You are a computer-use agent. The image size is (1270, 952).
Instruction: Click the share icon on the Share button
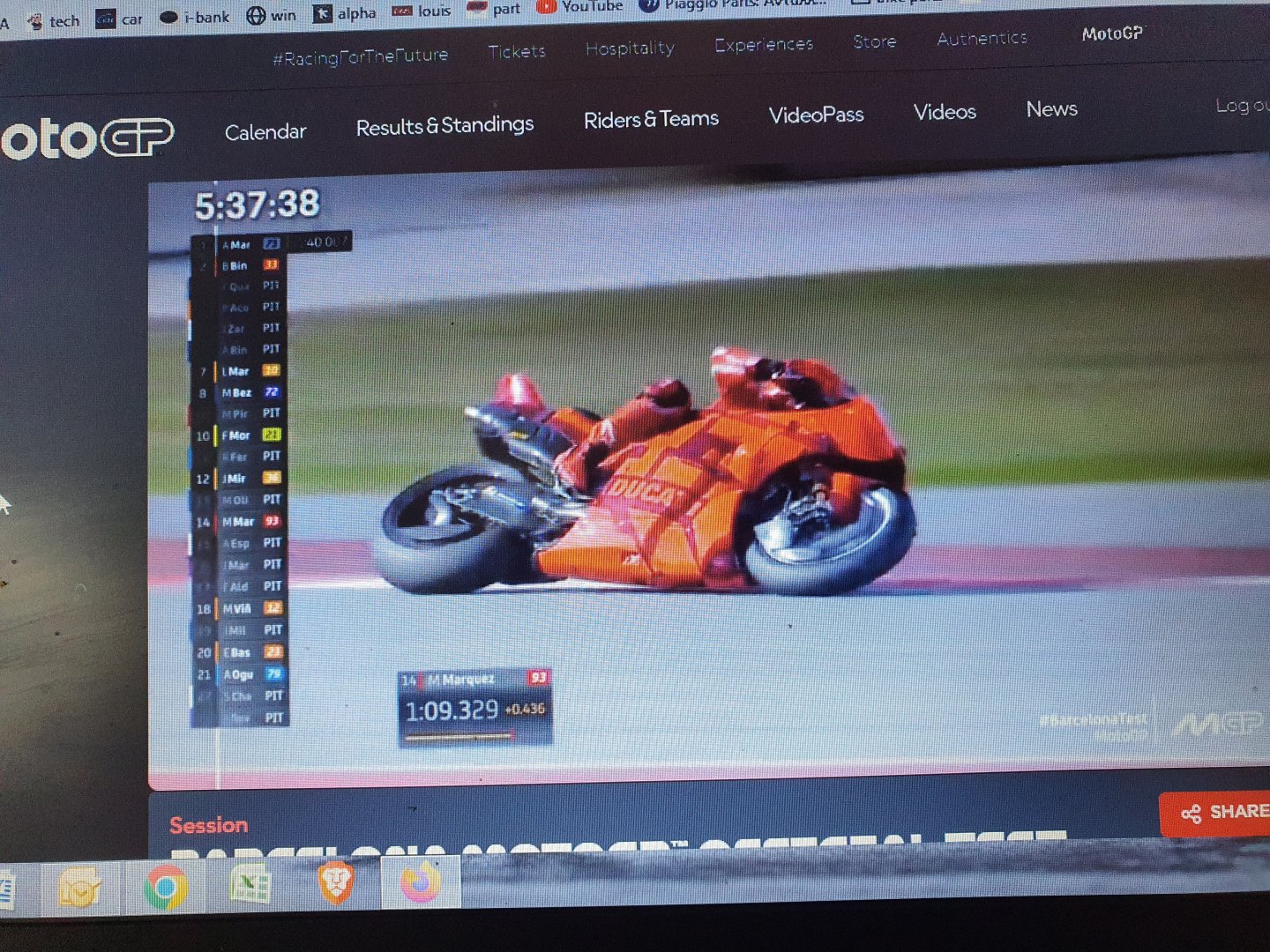pyautogui.click(x=1191, y=814)
